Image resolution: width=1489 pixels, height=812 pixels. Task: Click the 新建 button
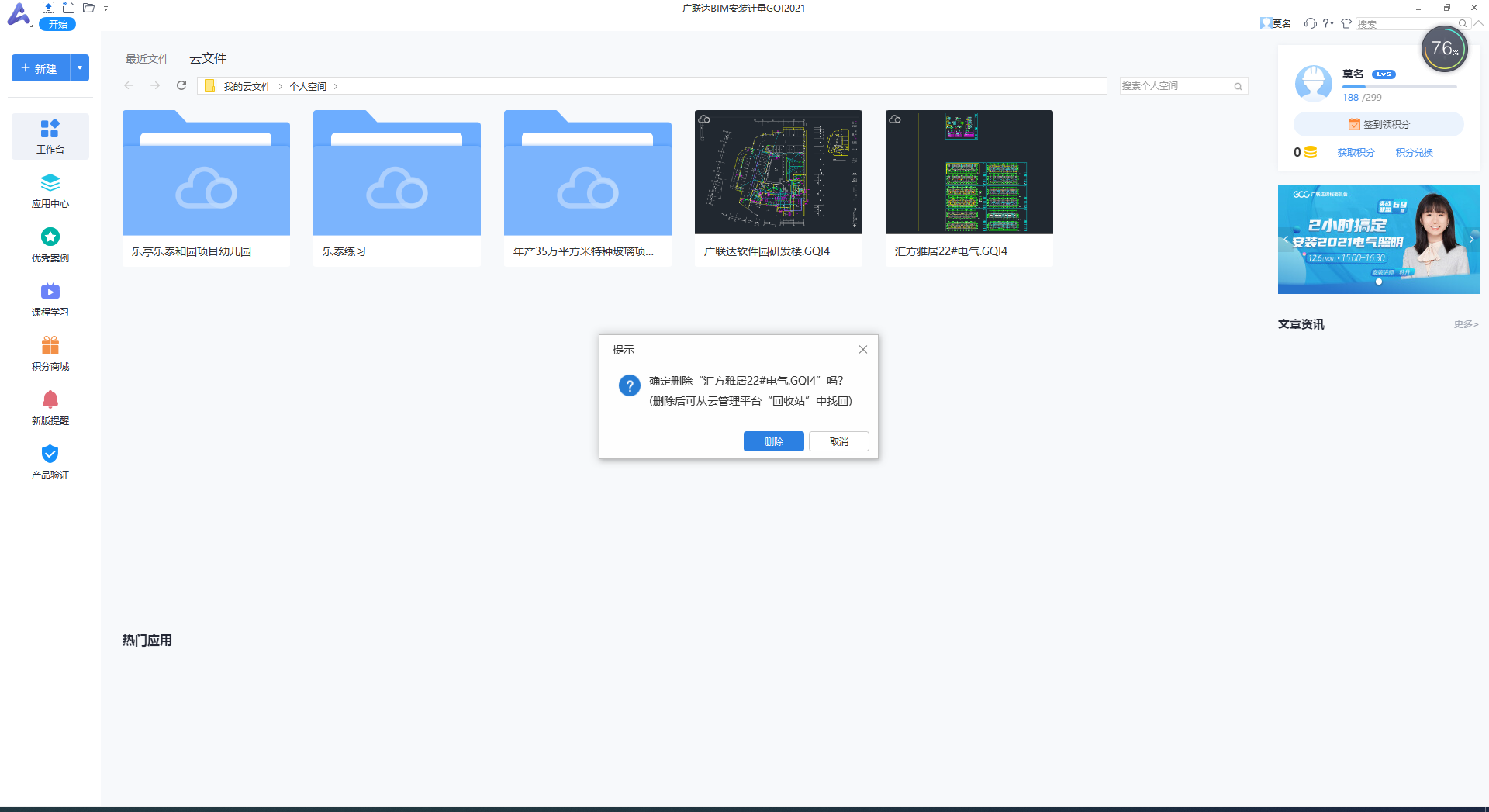pyautogui.click(x=40, y=68)
